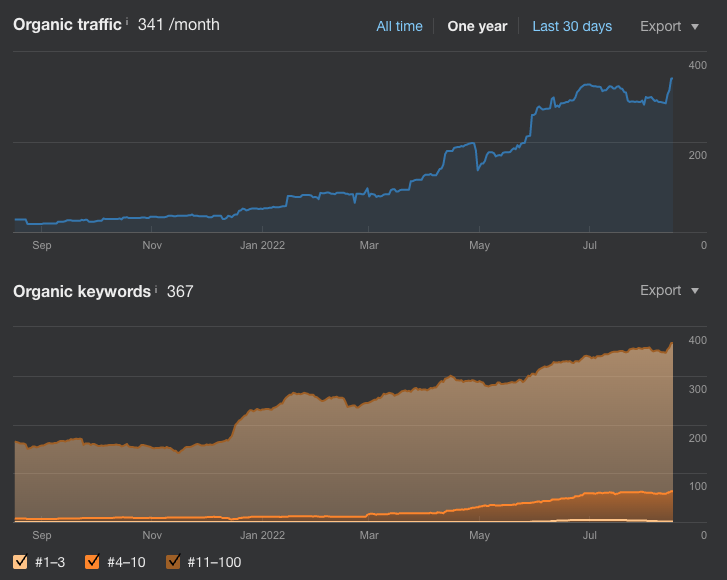The width and height of the screenshot is (727, 580).
Task: Open the Organic keywords info tooltip icon
Action: tap(156, 289)
